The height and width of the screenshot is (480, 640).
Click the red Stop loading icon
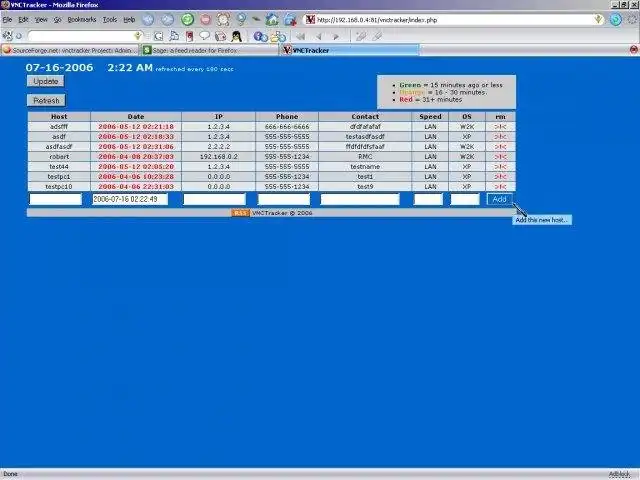[205, 19]
